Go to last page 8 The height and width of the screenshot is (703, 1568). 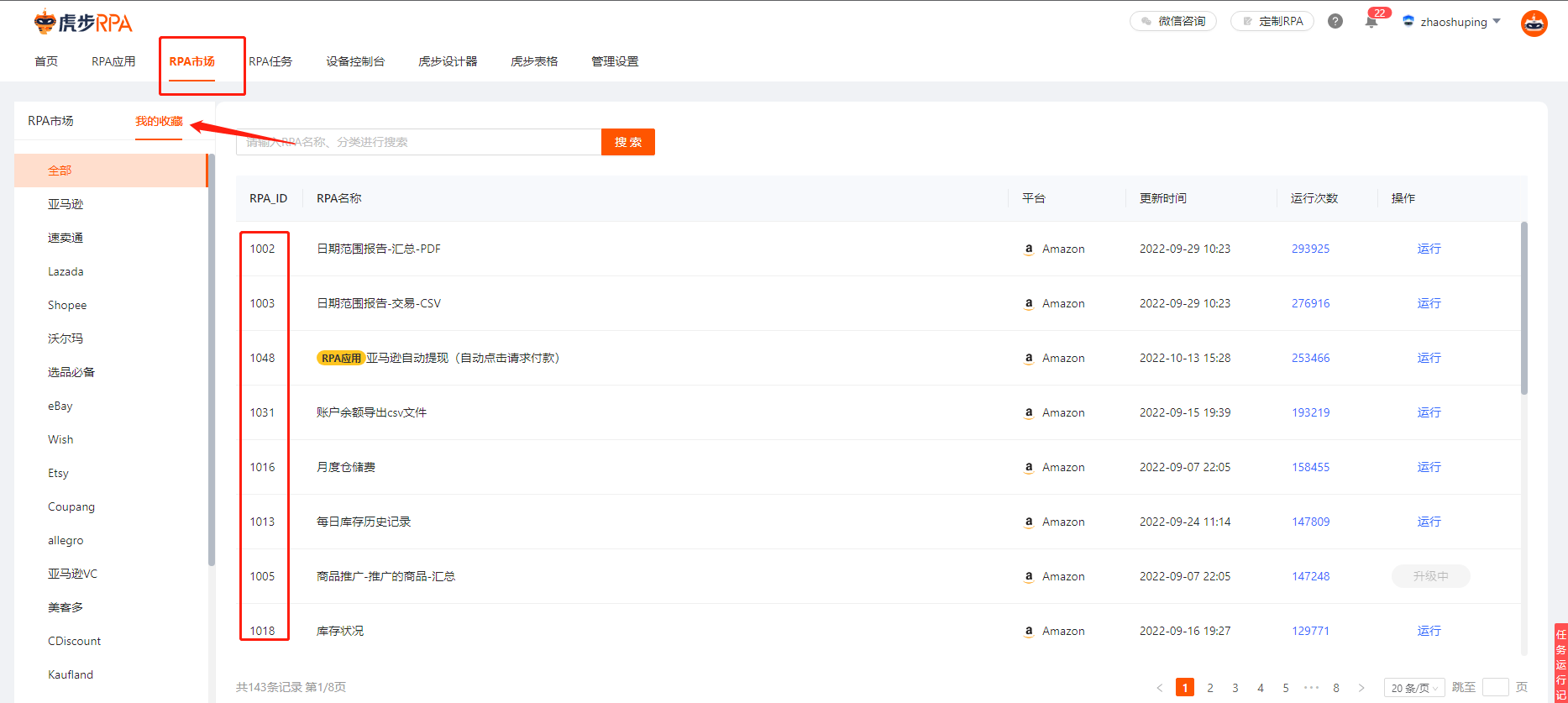[1335, 687]
